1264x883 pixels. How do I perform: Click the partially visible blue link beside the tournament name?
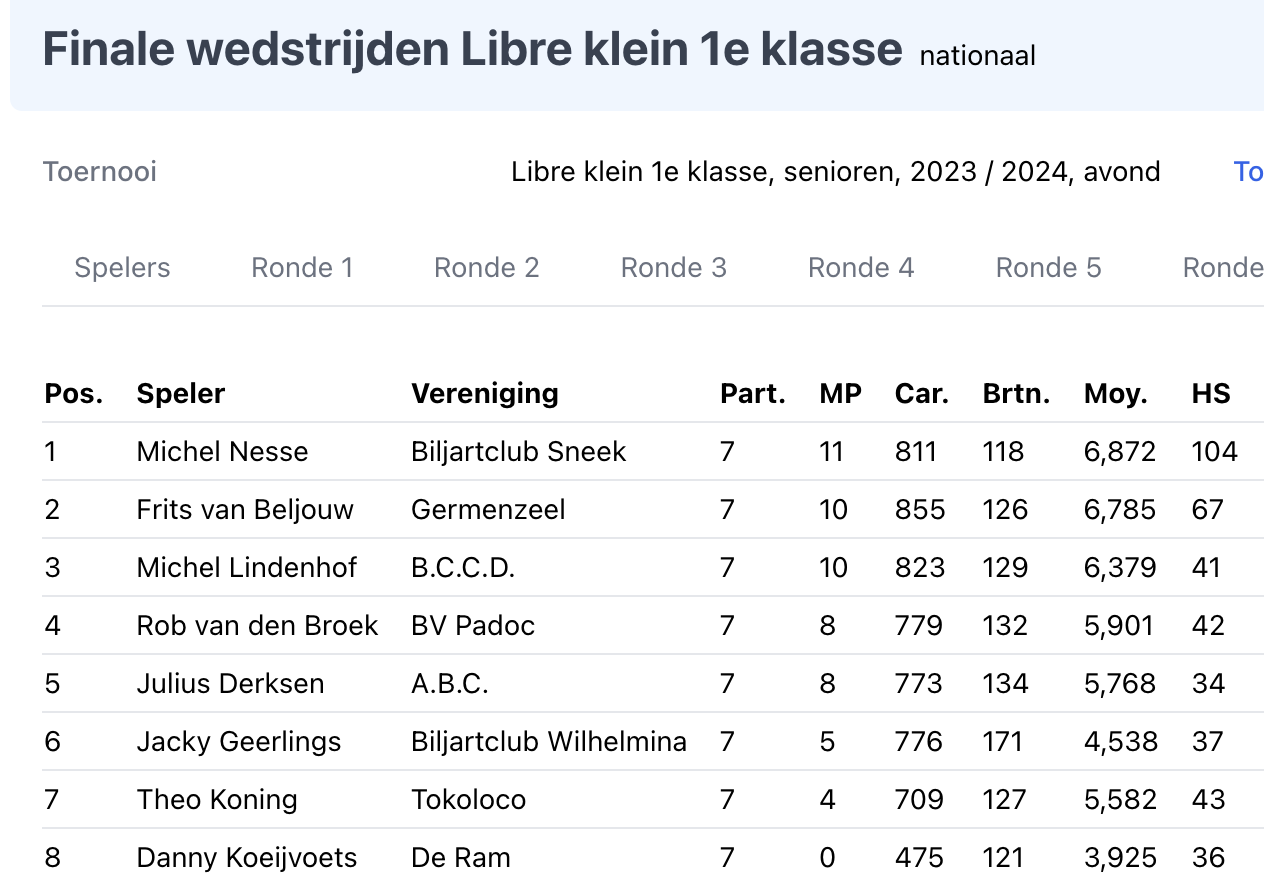point(1248,172)
